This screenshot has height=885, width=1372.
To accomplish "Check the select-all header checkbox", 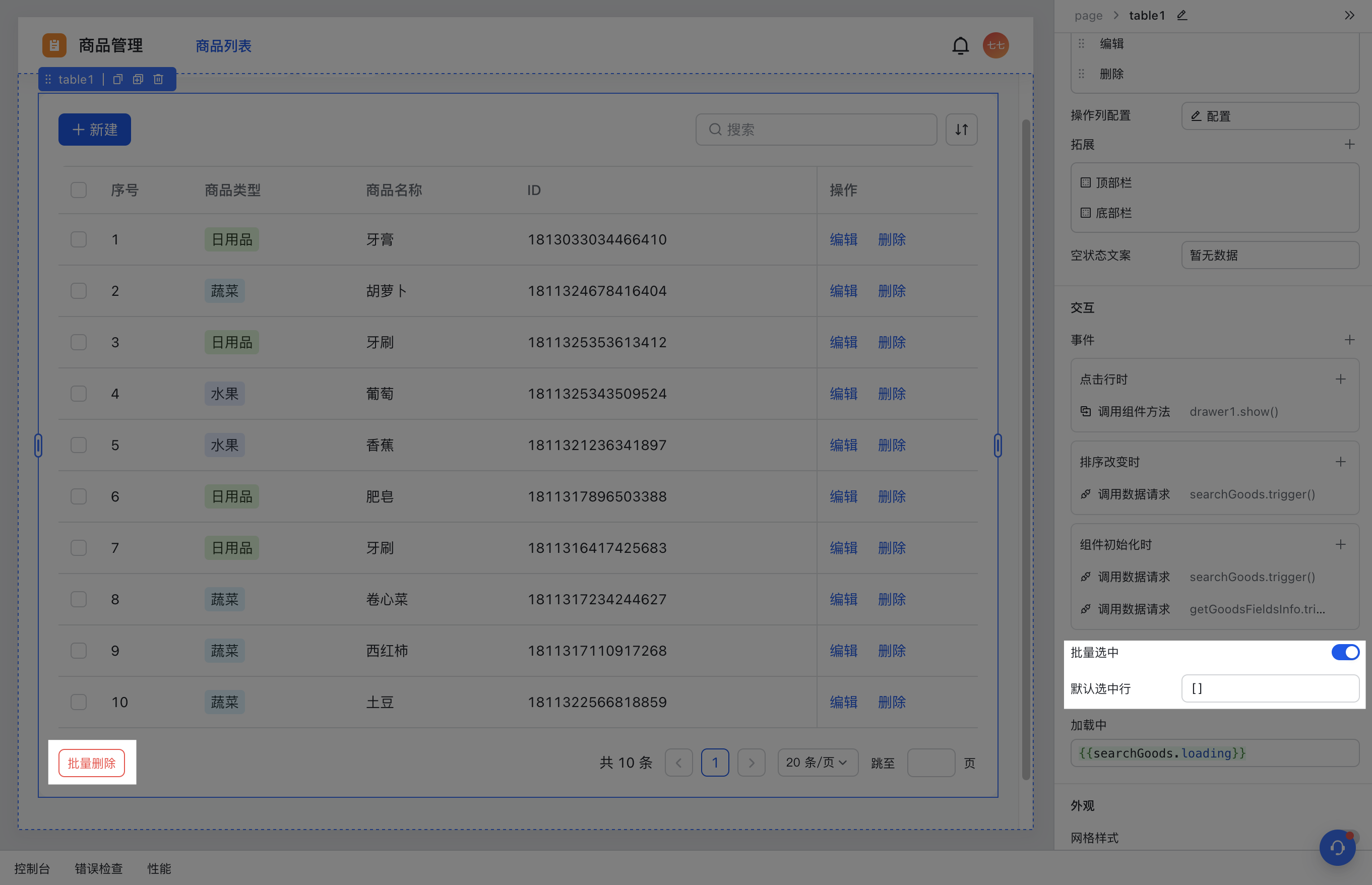I will pyautogui.click(x=79, y=190).
